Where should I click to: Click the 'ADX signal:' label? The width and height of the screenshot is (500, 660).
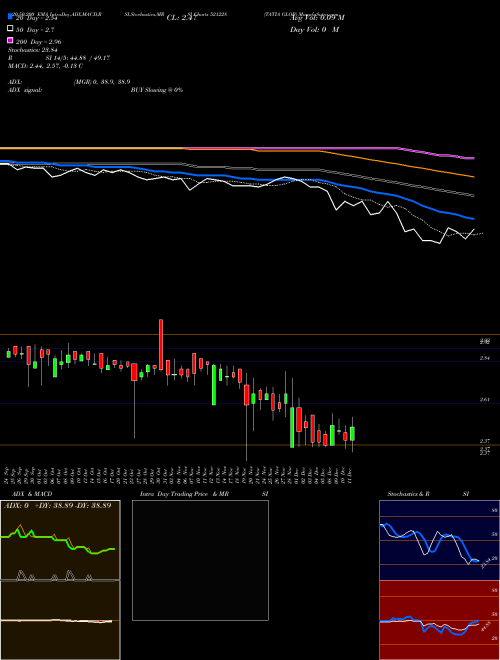tap(25, 90)
